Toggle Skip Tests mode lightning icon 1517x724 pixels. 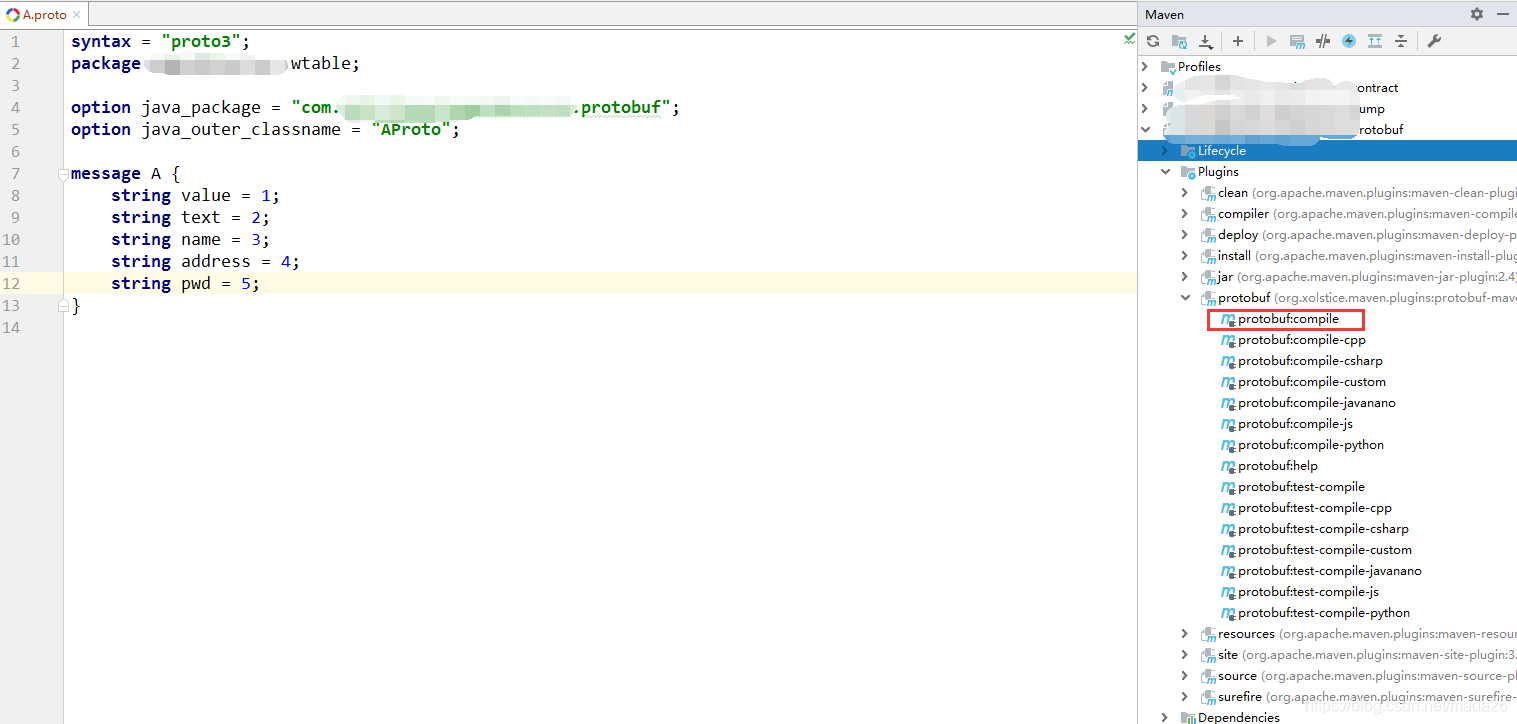point(1349,41)
